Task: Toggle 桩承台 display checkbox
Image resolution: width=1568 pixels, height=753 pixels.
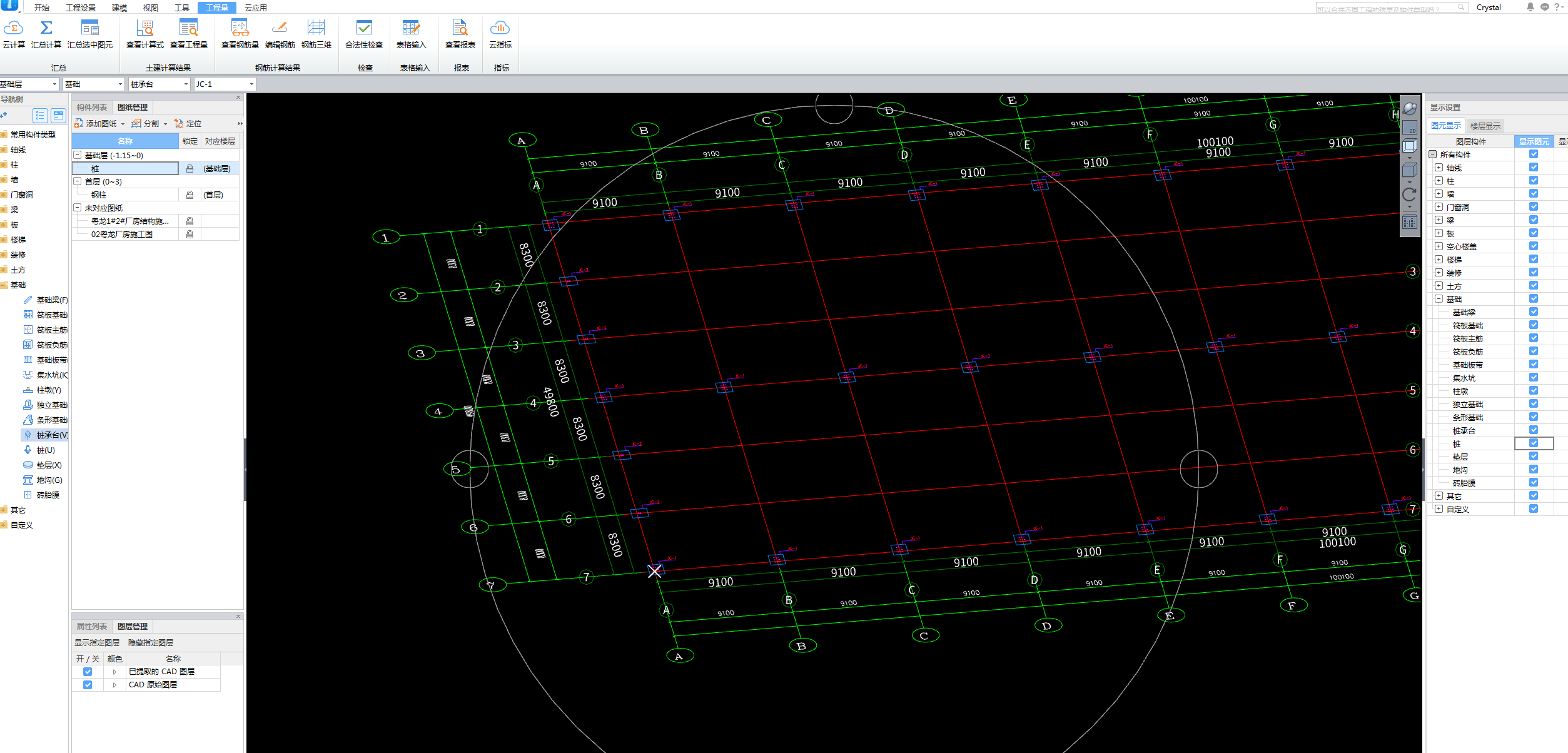Action: coord(1534,430)
